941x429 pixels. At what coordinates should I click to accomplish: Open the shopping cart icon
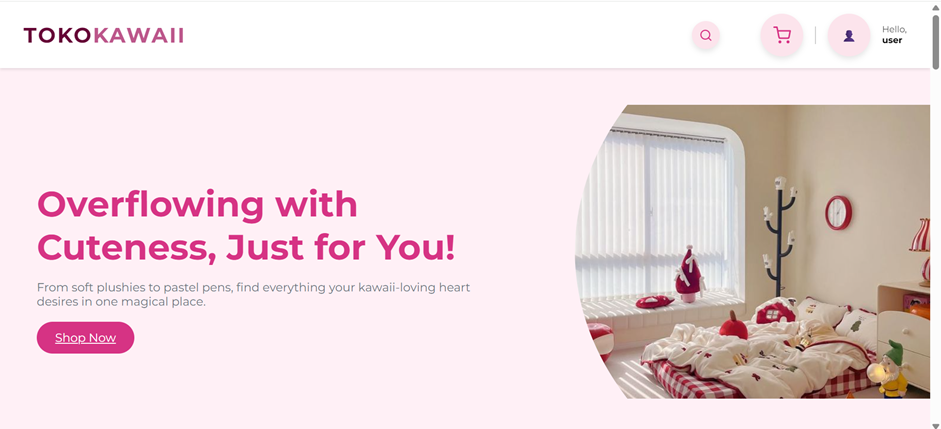tap(782, 35)
